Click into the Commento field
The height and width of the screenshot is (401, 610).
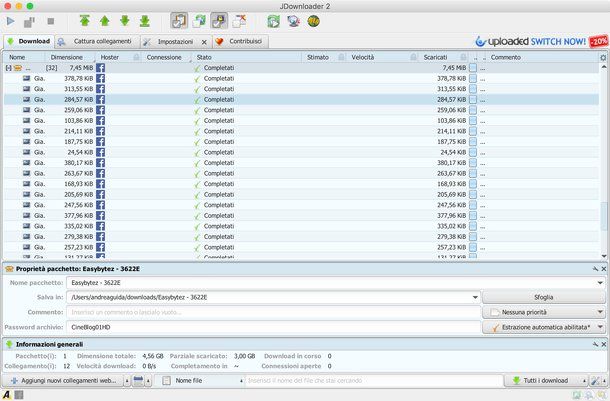273,312
